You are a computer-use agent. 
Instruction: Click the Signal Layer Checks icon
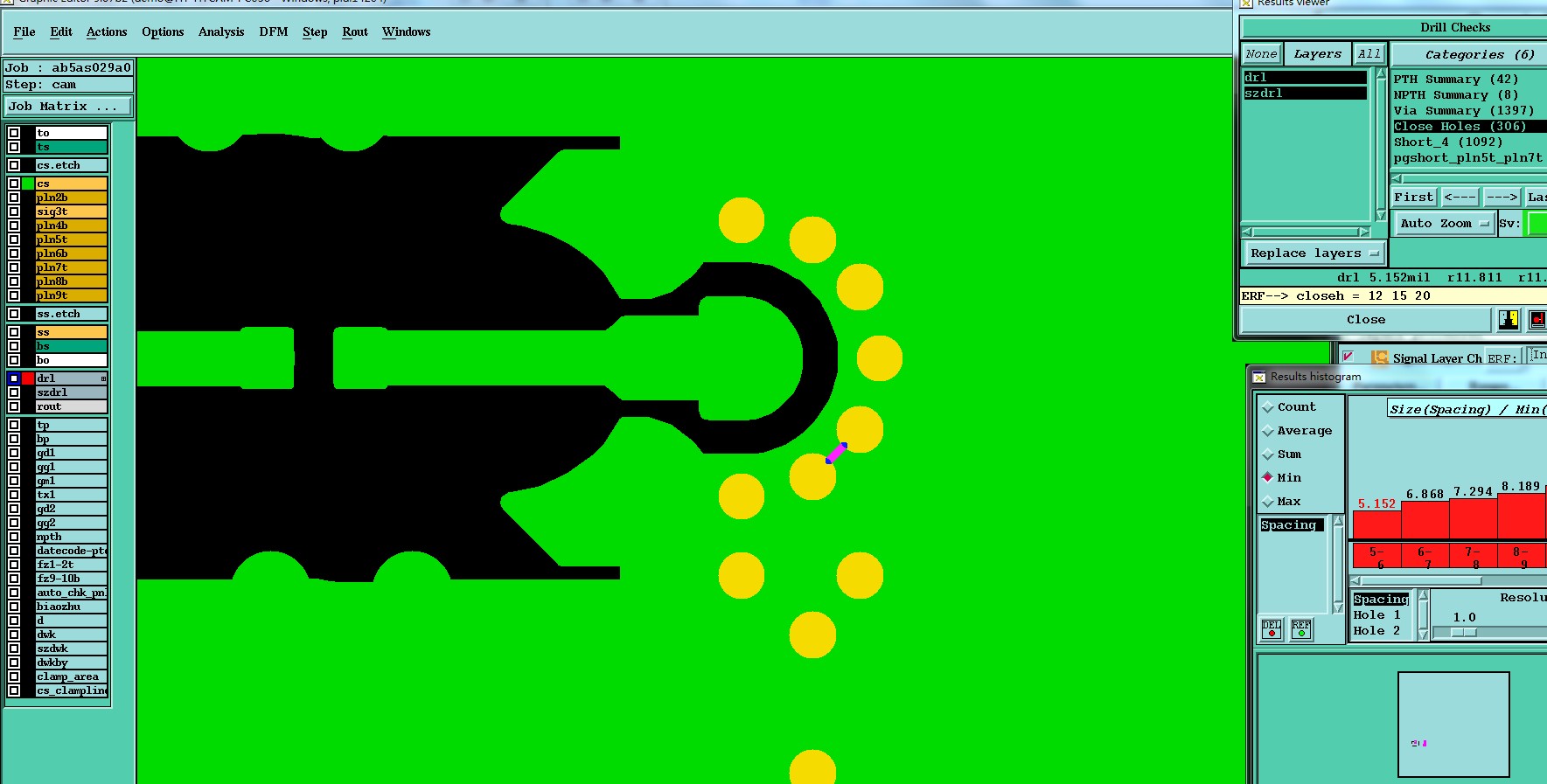click(x=1380, y=357)
